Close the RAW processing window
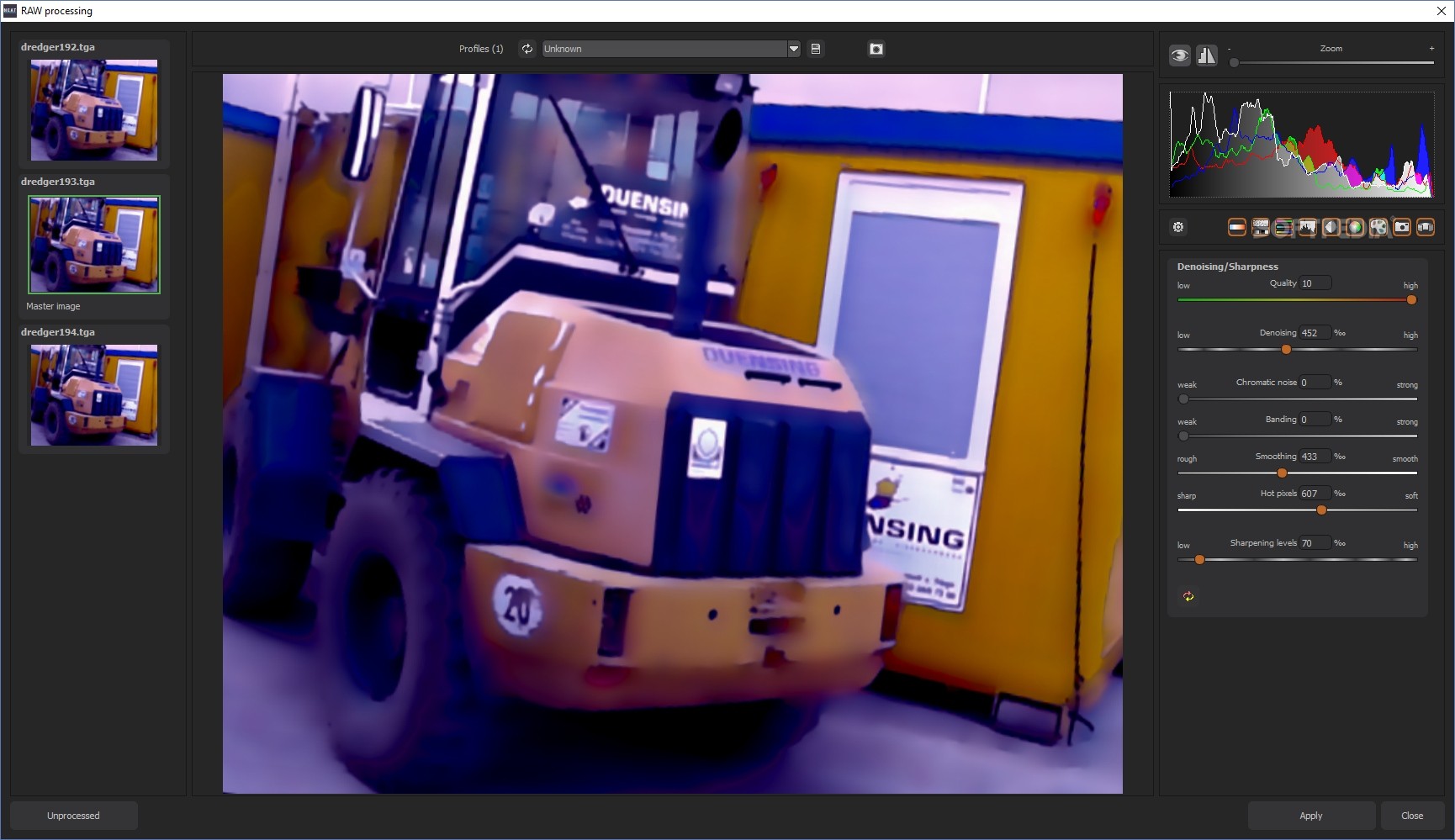Screen dimensions: 1455x840 click(x=1442, y=11)
